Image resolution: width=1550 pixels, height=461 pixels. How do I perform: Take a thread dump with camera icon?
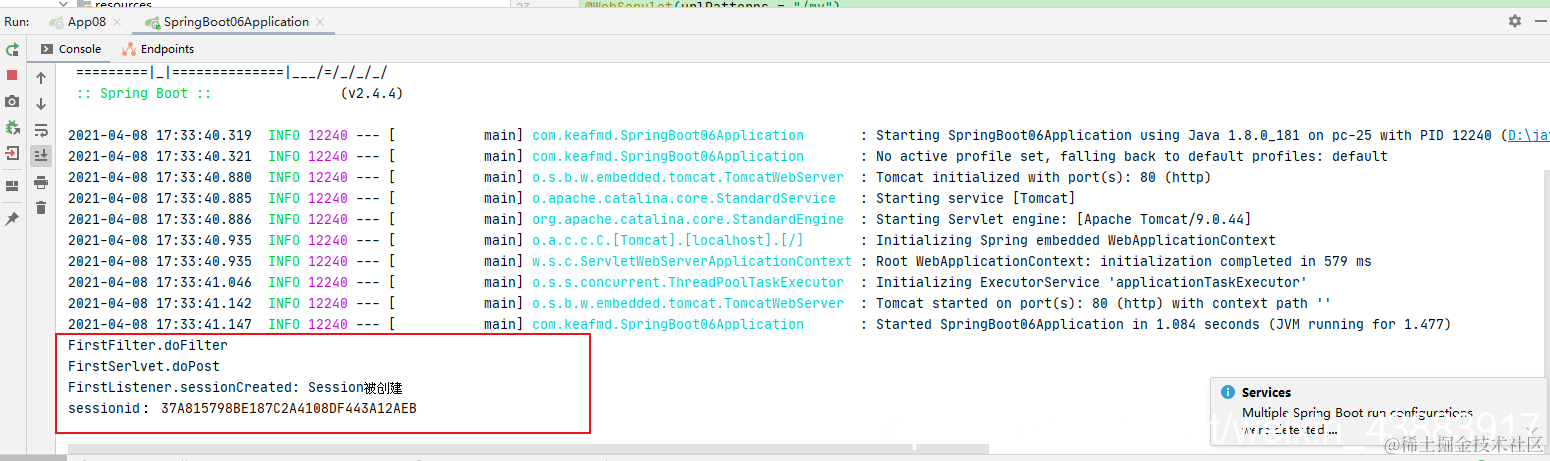12,101
